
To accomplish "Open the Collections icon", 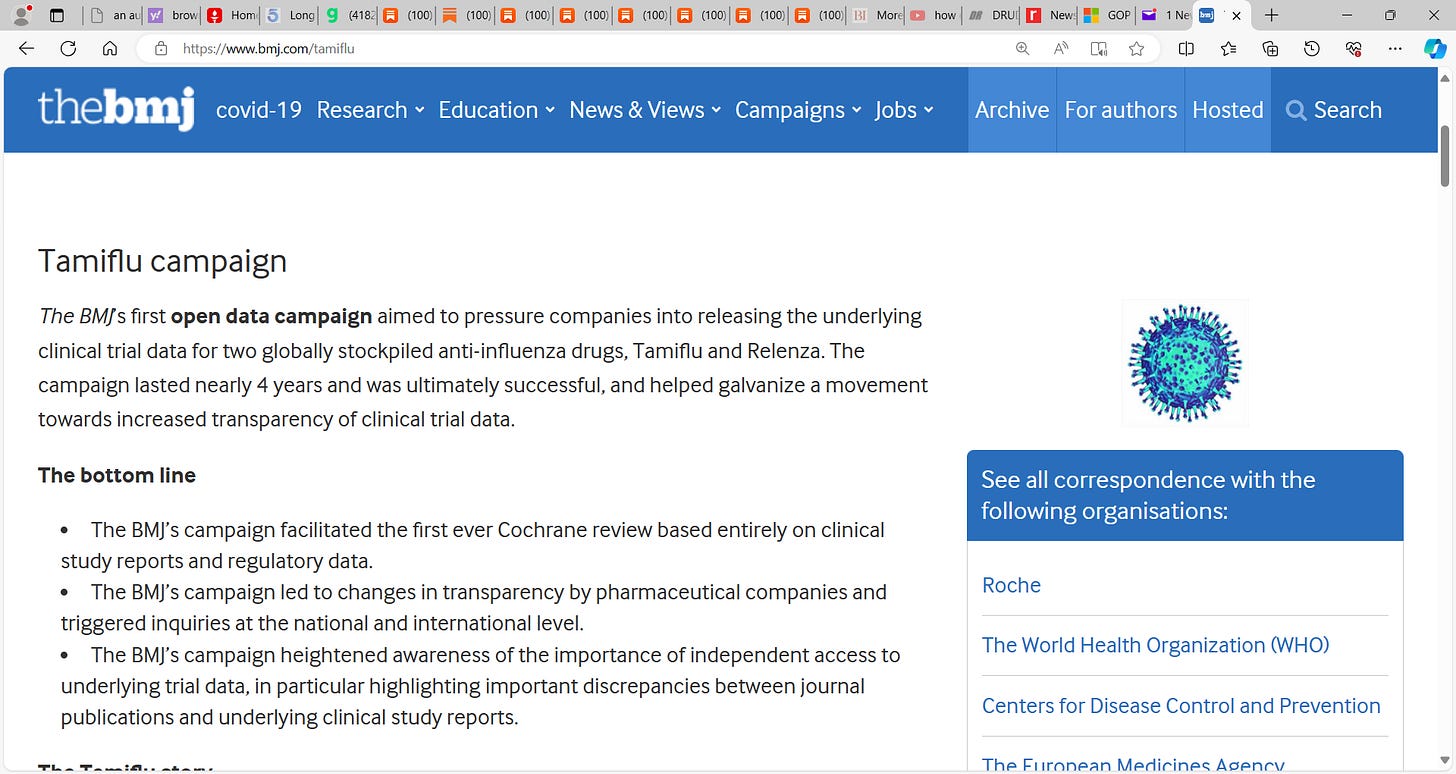I will click(x=1270, y=48).
